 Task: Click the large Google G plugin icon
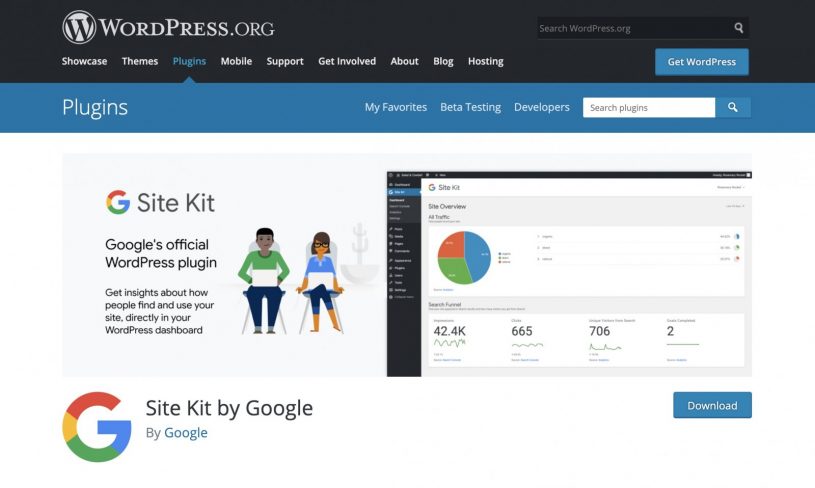point(97,427)
